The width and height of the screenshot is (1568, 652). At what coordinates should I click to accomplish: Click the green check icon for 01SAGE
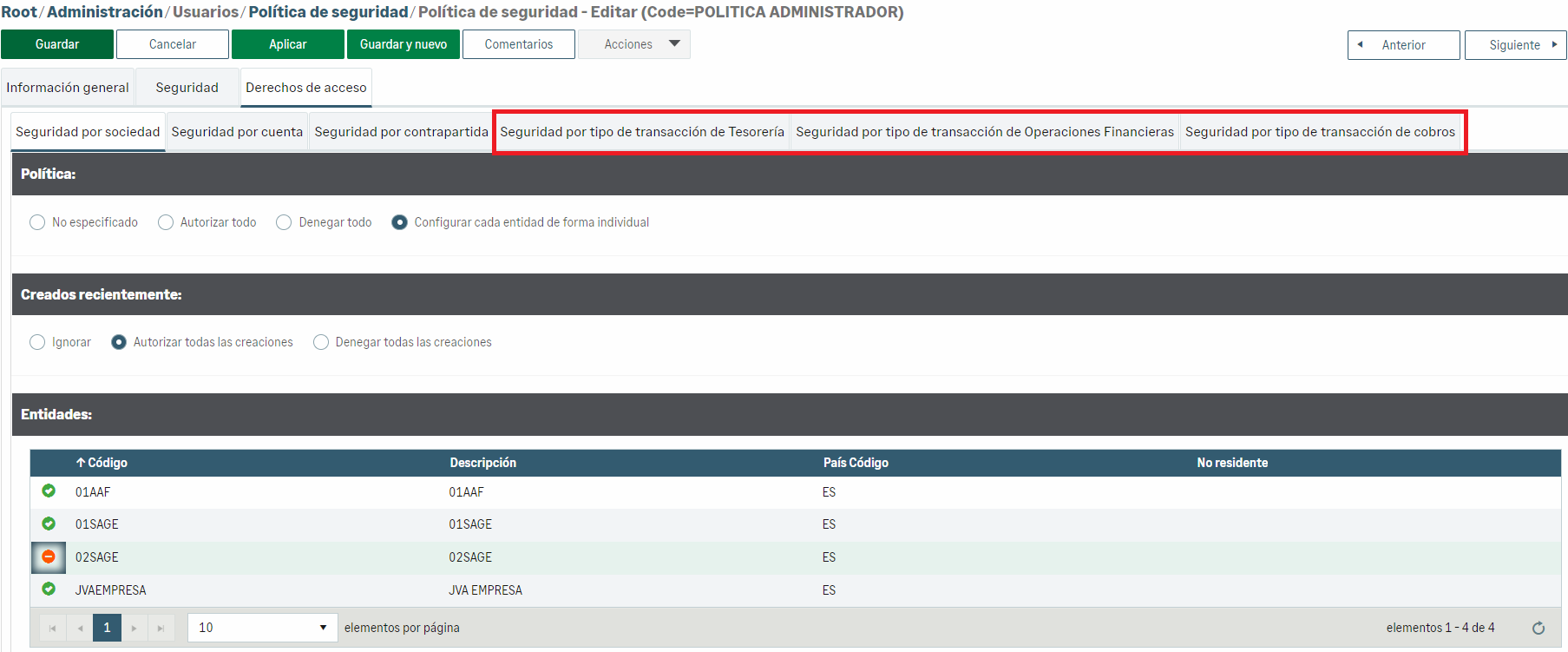pos(49,524)
